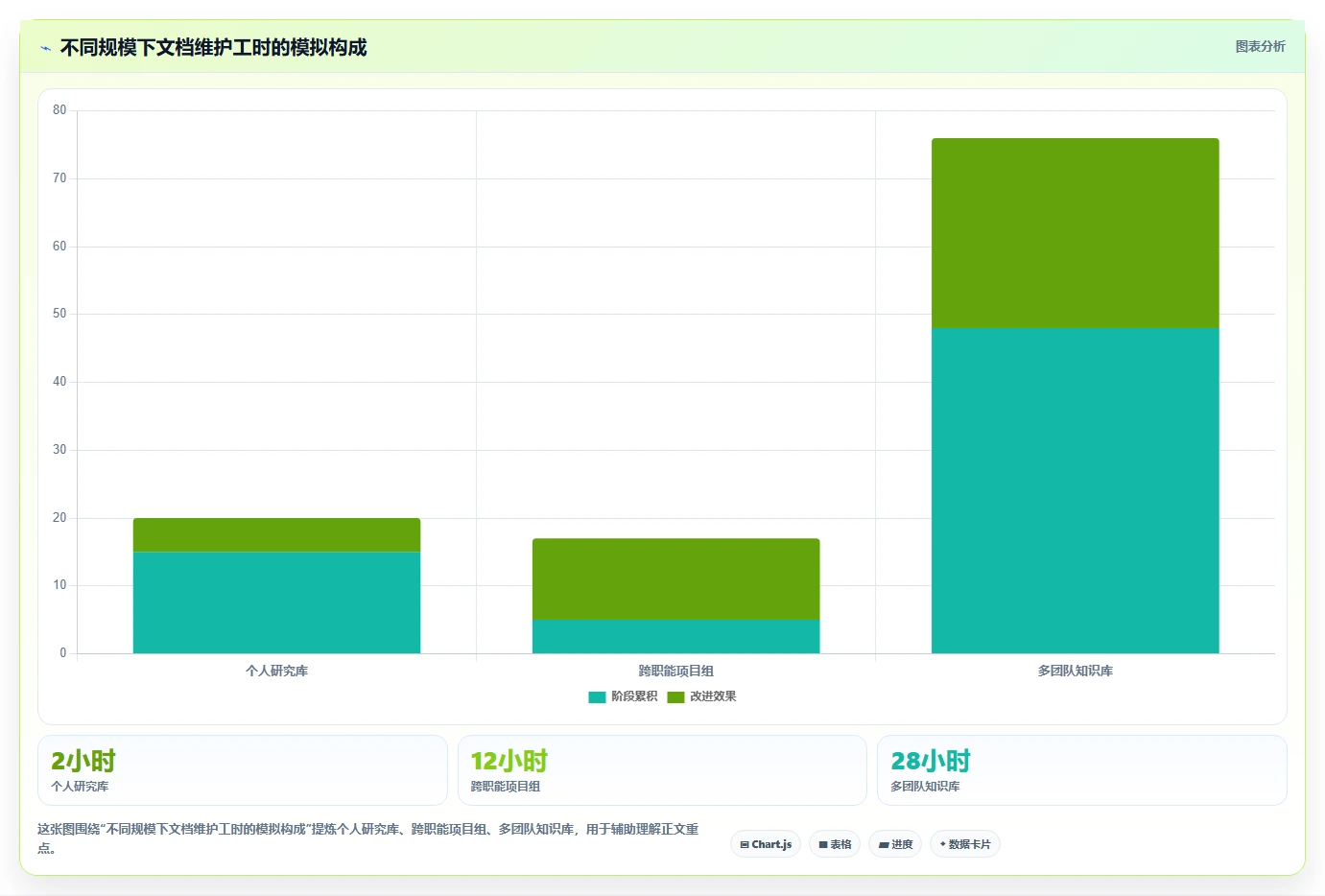Viewport: 1325px width, 896px height.
Task: Click the 数据卡片 tag pill
Action: tap(965, 844)
